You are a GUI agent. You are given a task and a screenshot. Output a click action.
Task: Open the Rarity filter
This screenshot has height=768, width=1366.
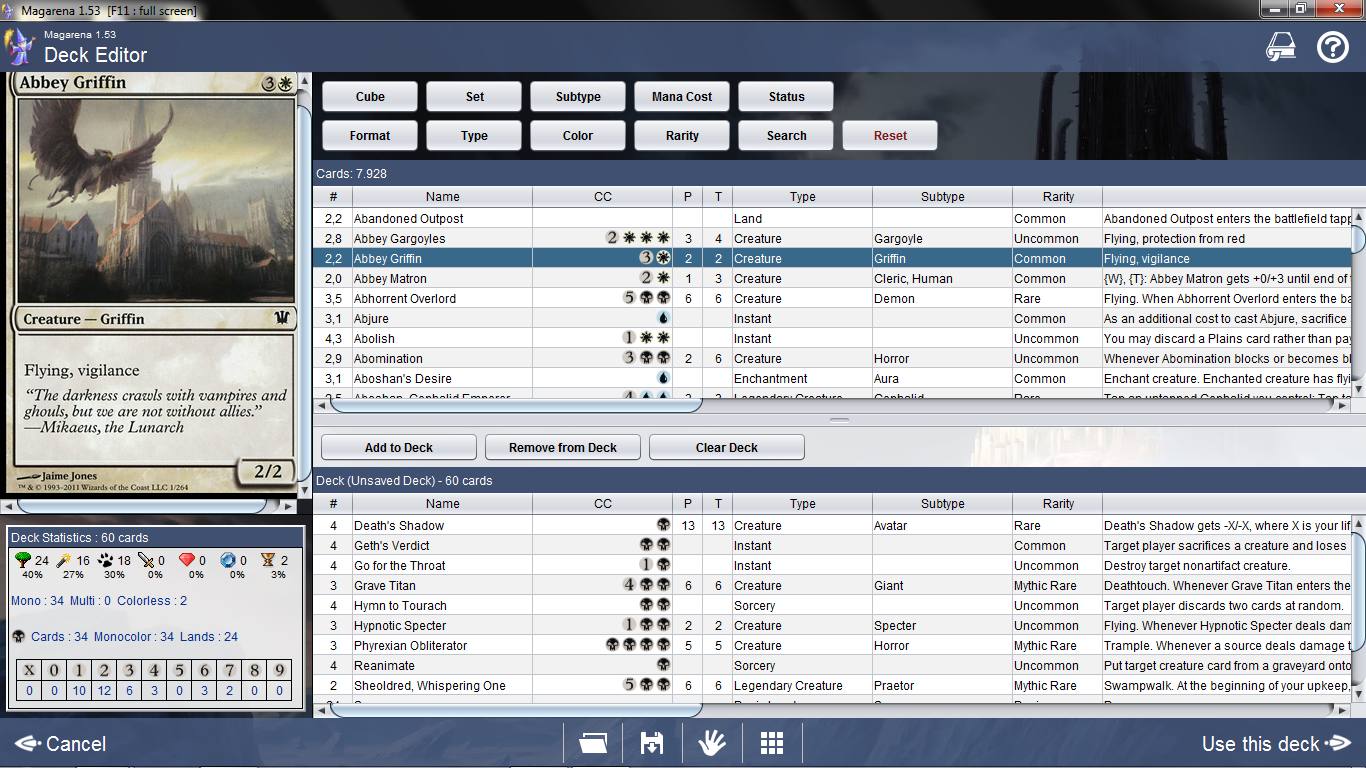tap(682, 136)
